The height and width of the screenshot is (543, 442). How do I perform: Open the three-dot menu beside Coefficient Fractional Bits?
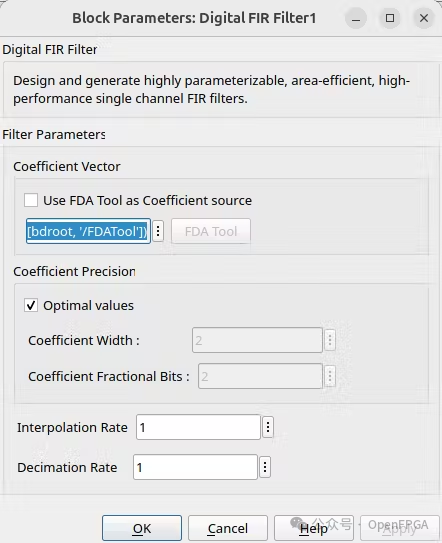[330, 376]
